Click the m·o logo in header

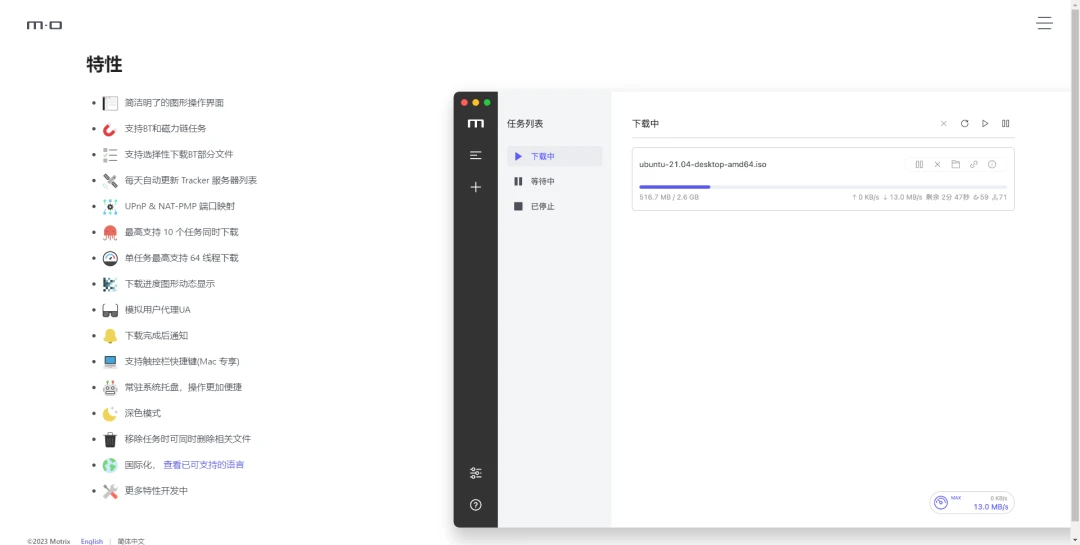click(x=45, y=25)
